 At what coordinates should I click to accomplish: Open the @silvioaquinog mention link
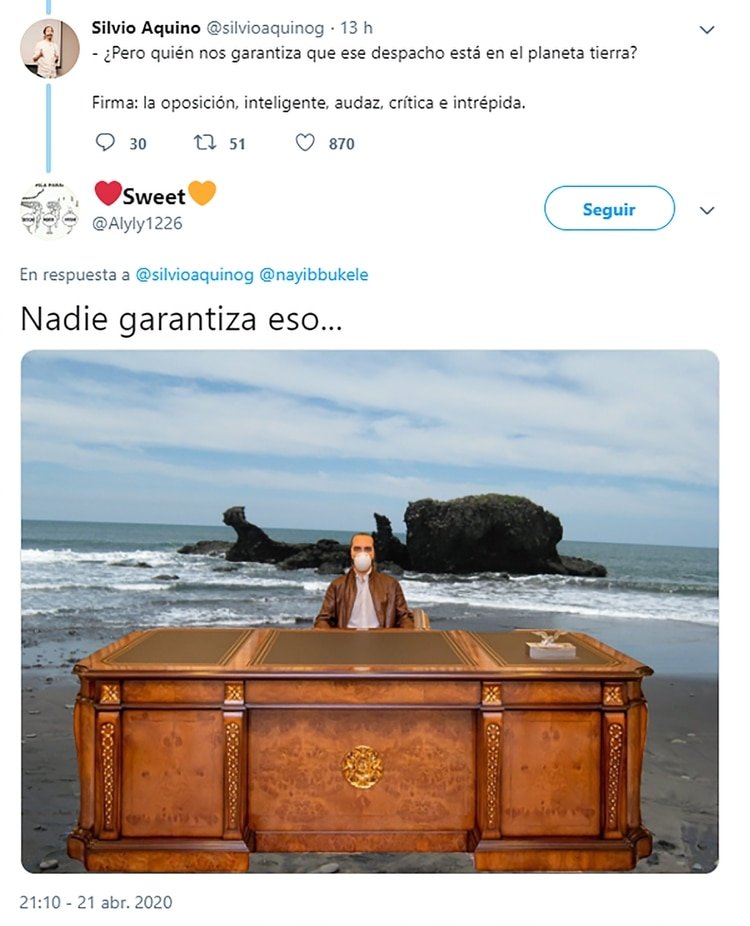194,275
